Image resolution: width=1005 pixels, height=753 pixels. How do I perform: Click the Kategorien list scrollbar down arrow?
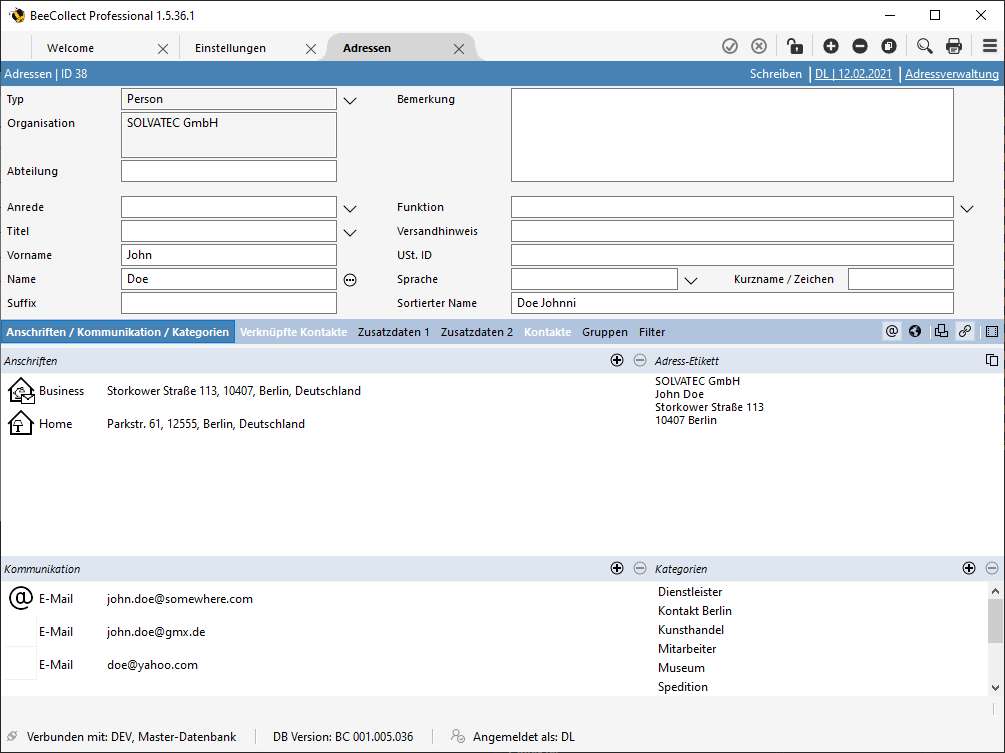point(995,687)
